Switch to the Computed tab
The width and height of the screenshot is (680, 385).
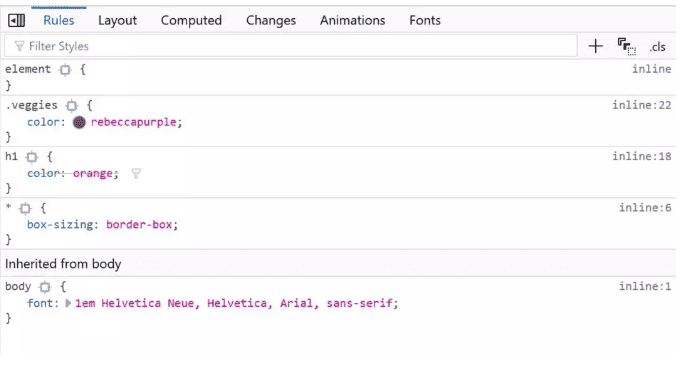tap(191, 20)
